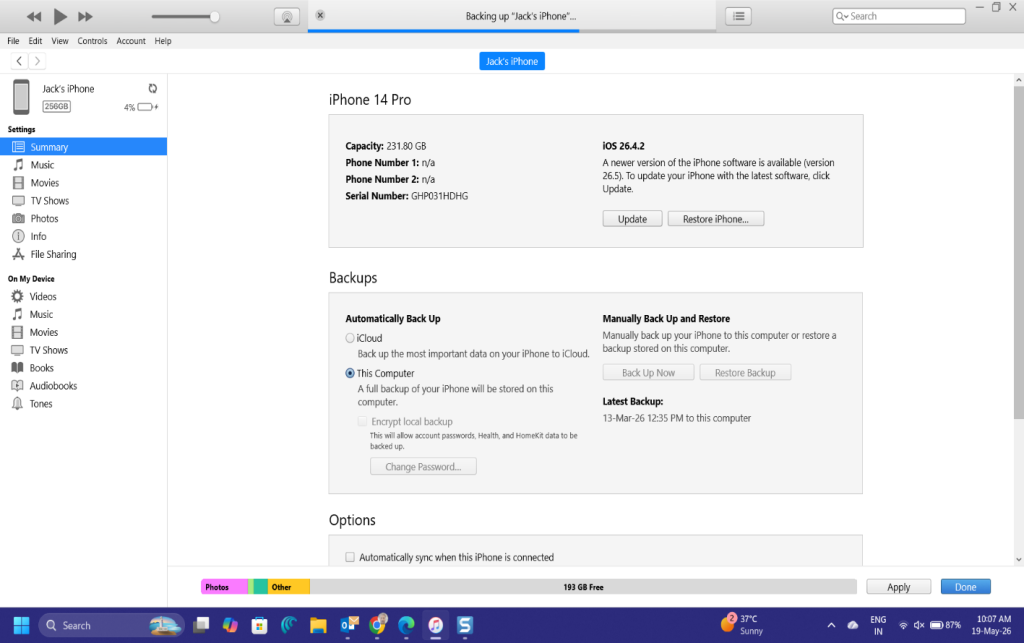Open the list view (Up Next) icon
This screenshot has height=643, width=1024.
[739, 16]
